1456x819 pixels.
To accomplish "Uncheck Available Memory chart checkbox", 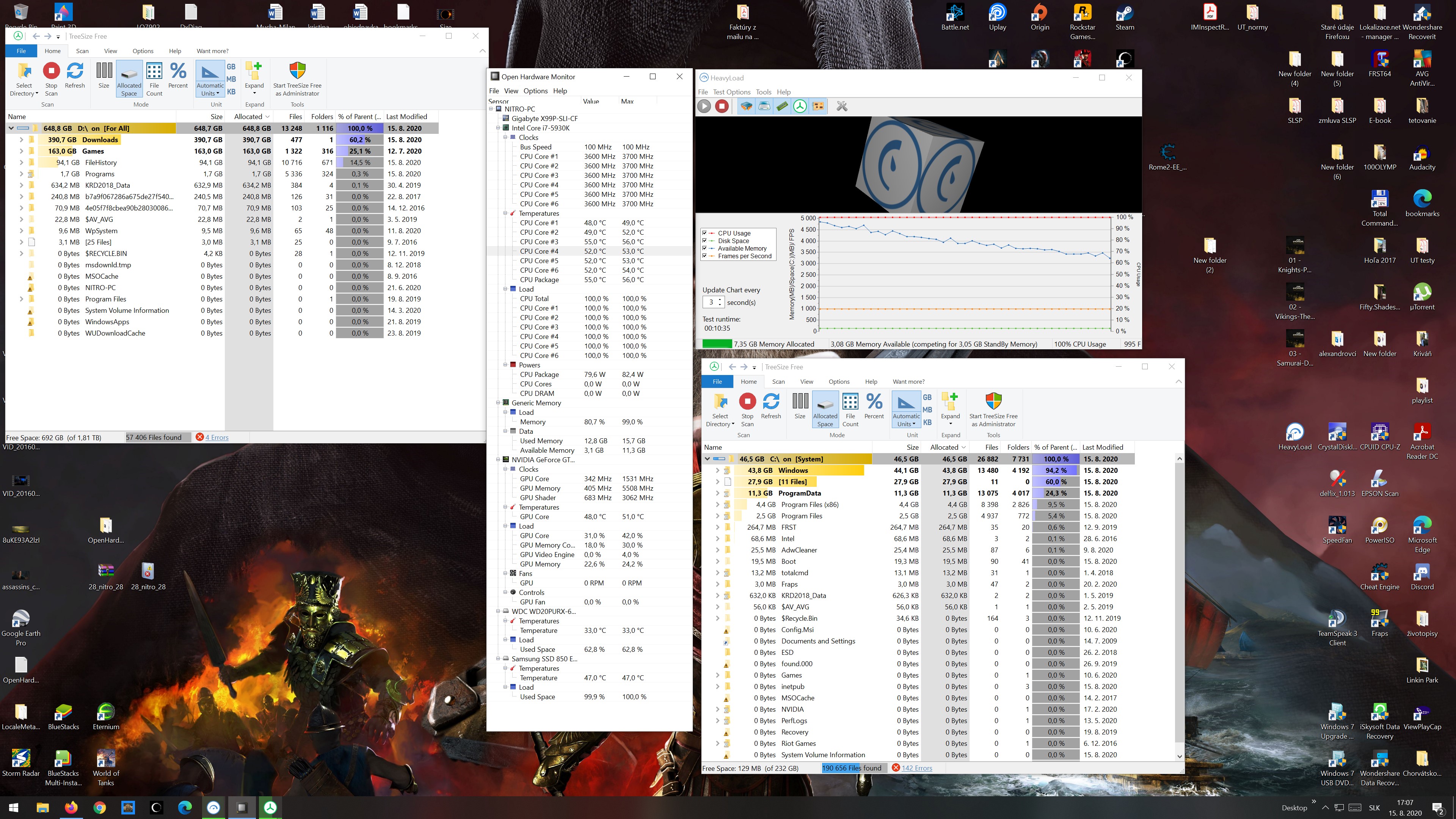I will pyautogui.click(x=705, y=248).
